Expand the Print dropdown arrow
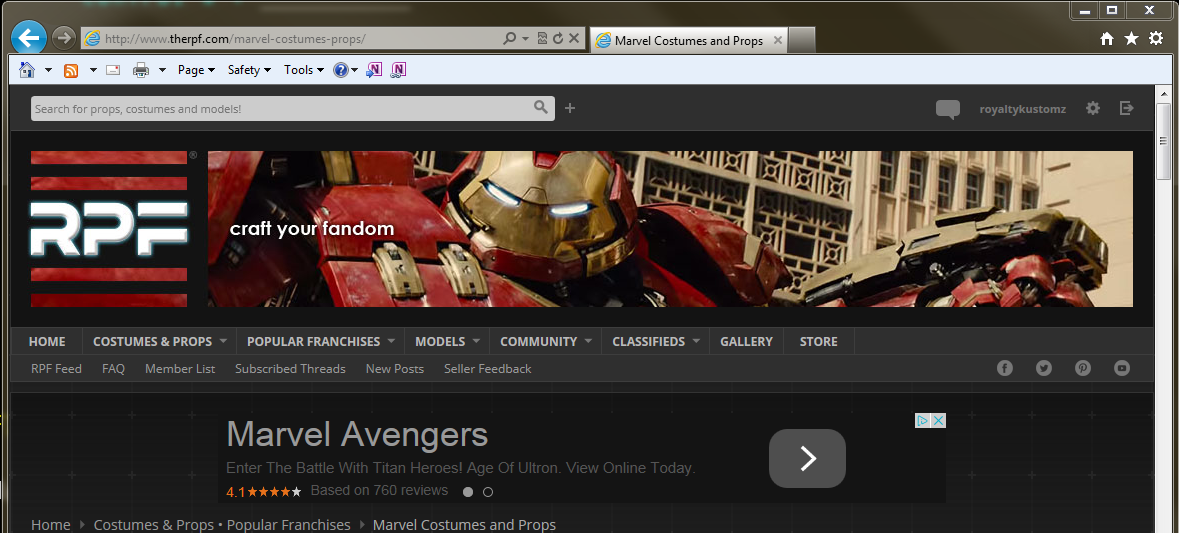This screenshot has width=1179, height=533. [162, 70]
